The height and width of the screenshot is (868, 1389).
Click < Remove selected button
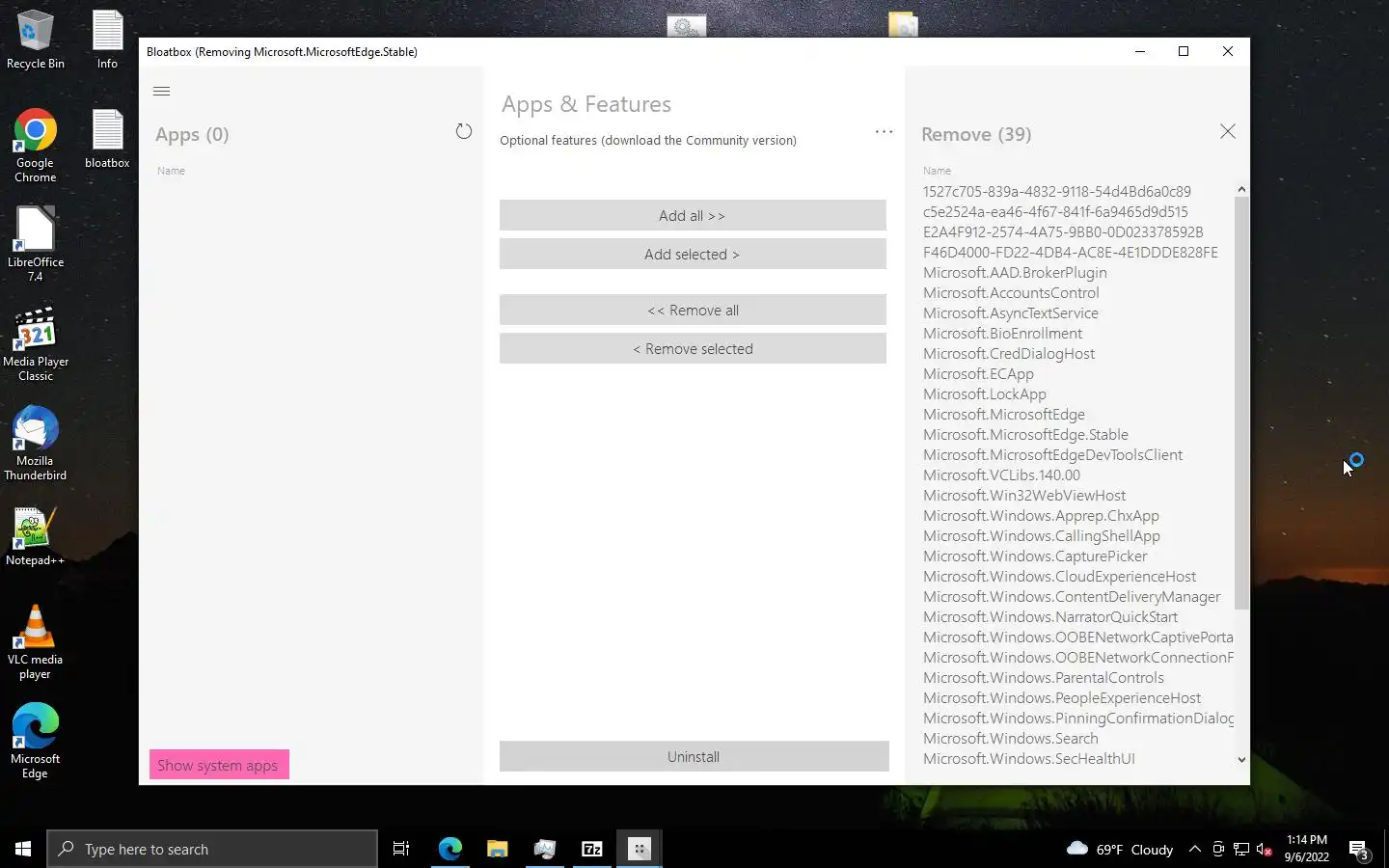pyautogui.click(x=693, y=348)
